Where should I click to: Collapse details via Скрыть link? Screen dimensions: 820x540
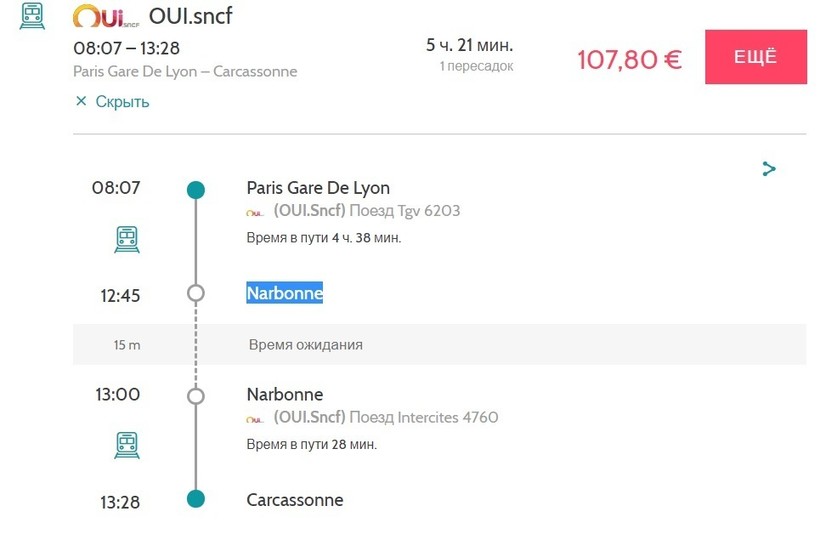point(122,101)
